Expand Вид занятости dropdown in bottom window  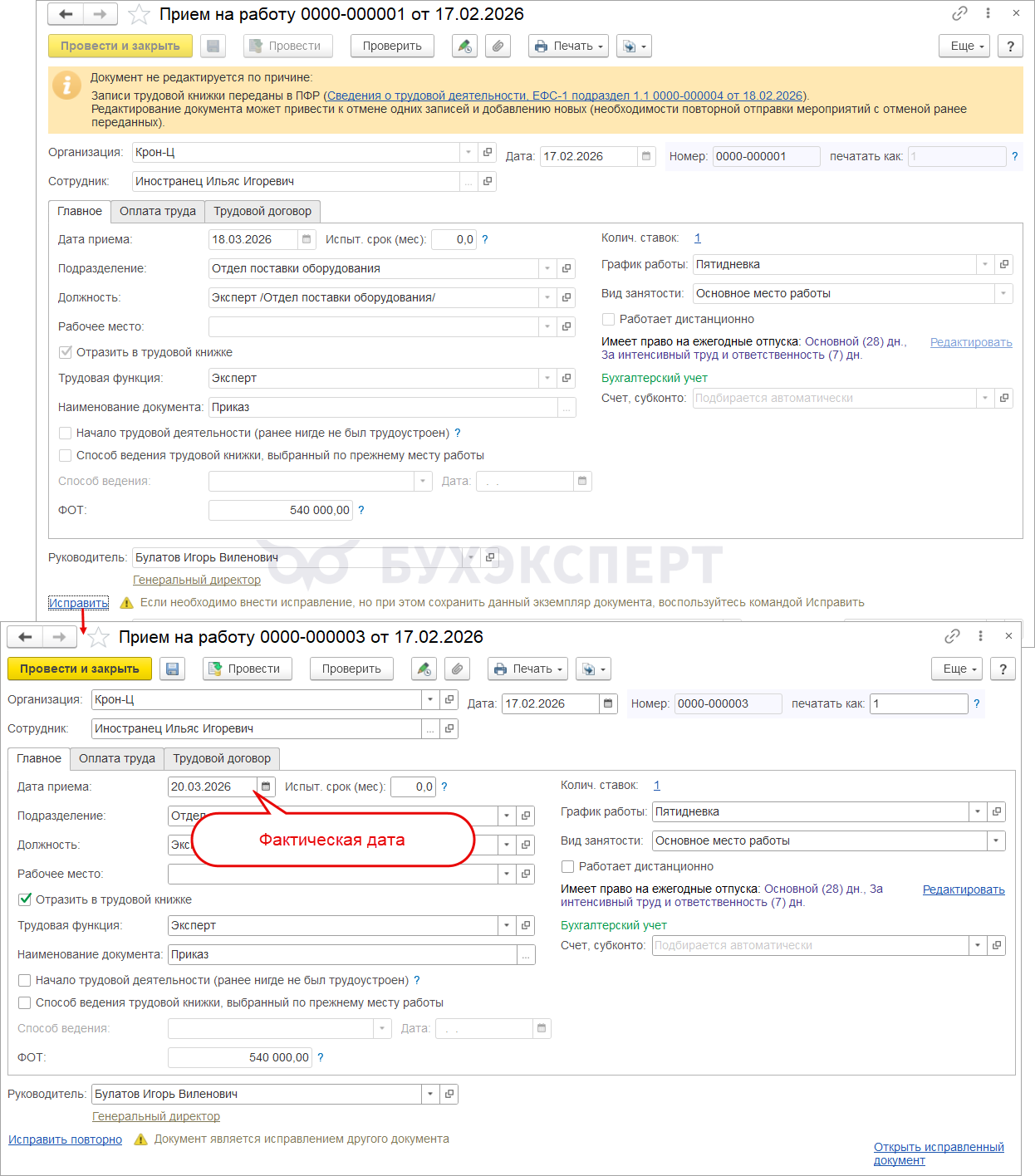pos(996,840)
